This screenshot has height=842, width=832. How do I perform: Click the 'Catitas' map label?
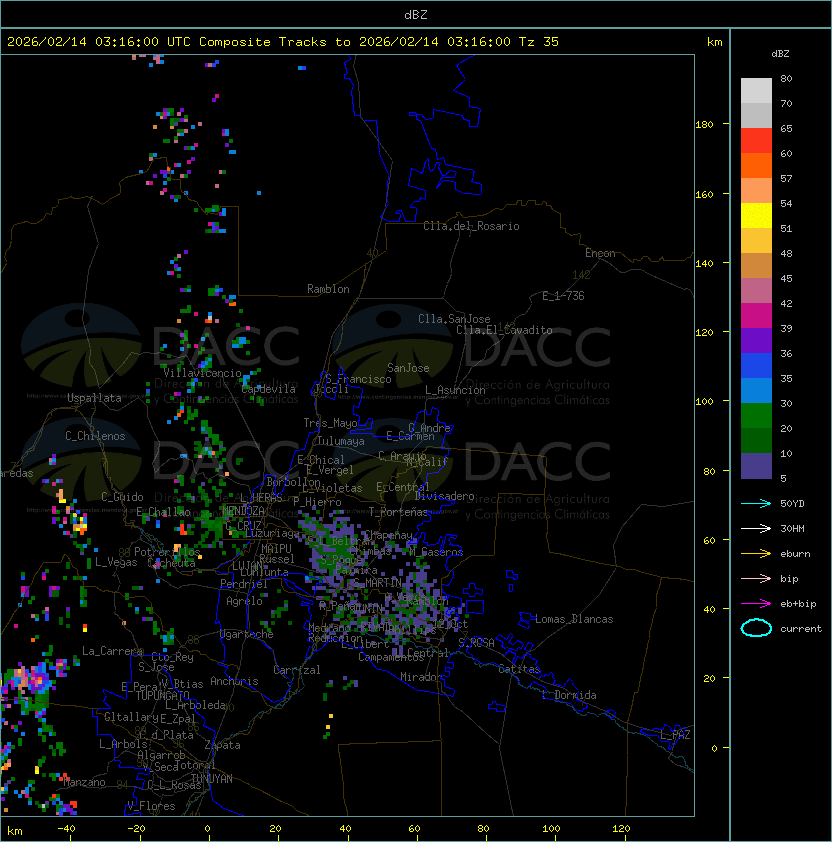point(519,669)
